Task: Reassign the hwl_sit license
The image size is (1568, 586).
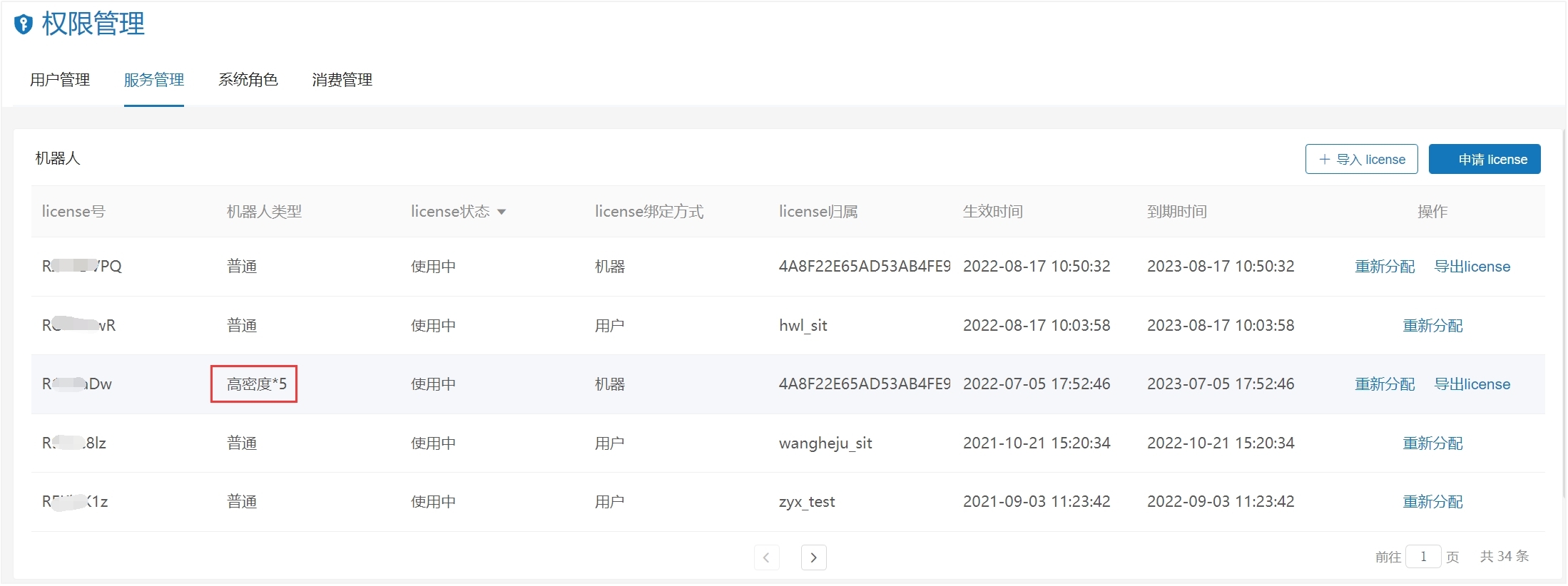Action: pos(1432,326)
